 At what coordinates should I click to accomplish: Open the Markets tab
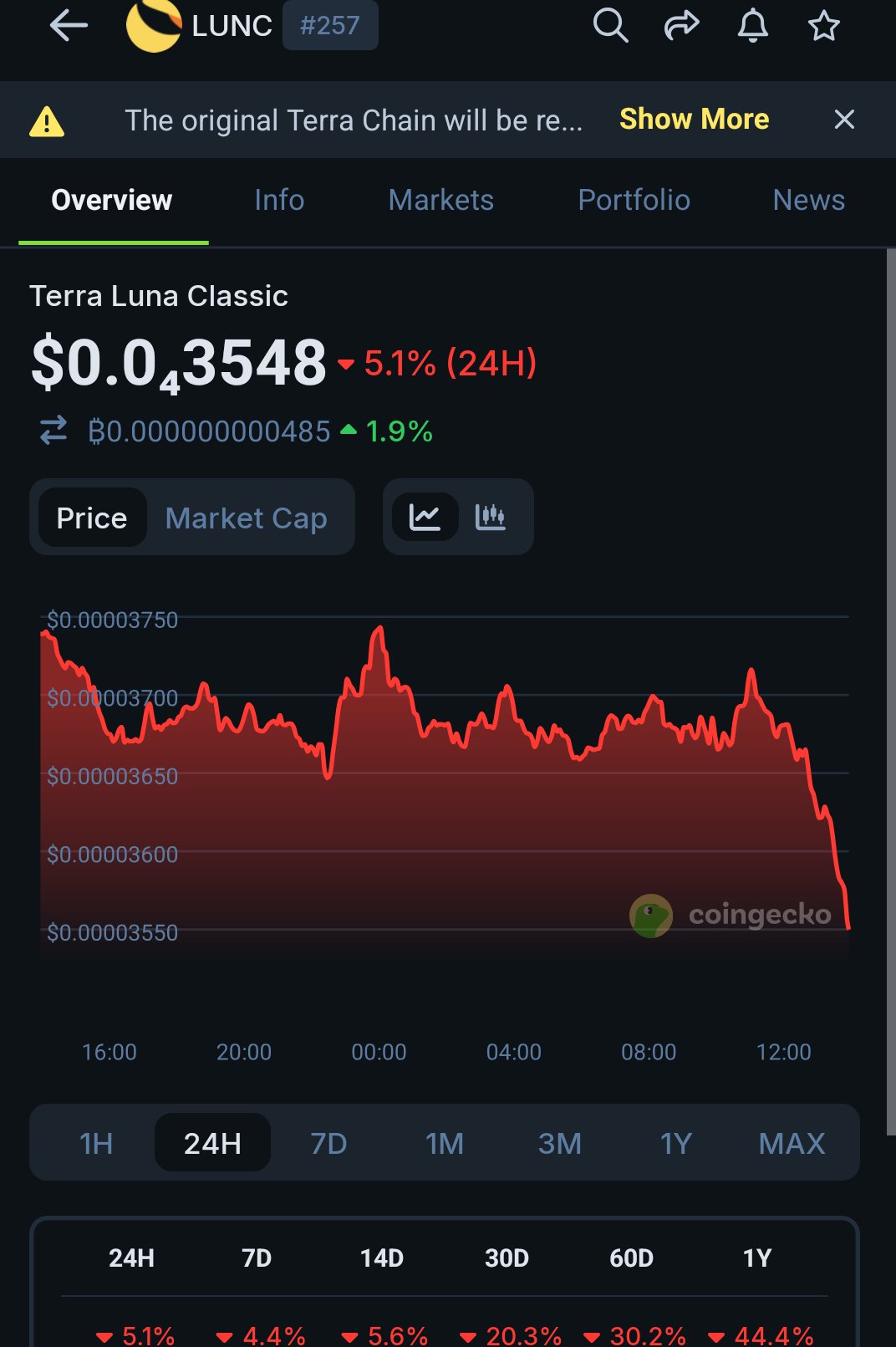pyautogui.click(x=441, y=201)
